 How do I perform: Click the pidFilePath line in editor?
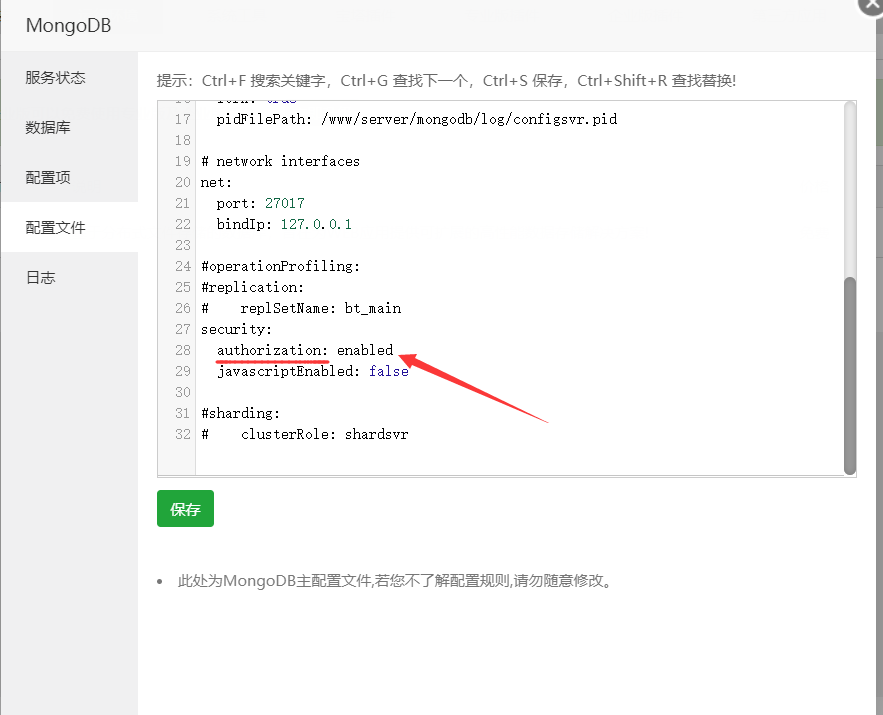click(416, 119)
